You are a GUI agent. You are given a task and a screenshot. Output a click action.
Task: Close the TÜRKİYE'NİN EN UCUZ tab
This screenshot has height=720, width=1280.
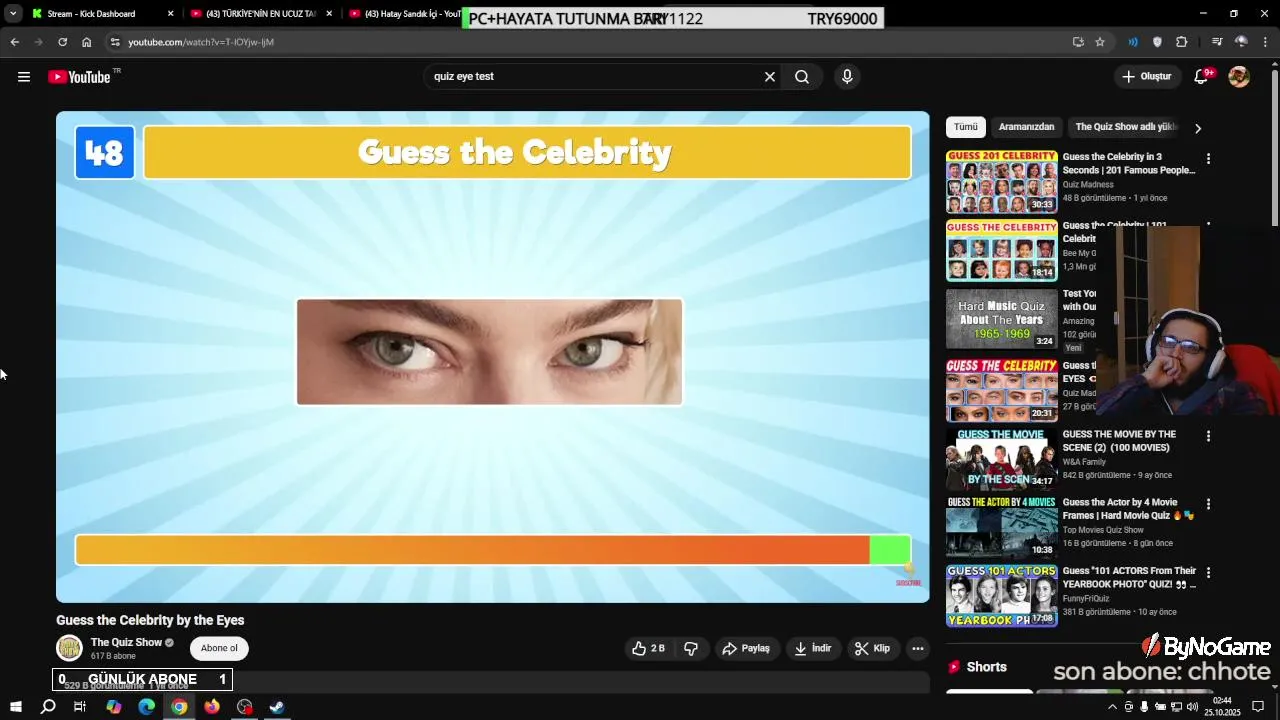point(330,14)
